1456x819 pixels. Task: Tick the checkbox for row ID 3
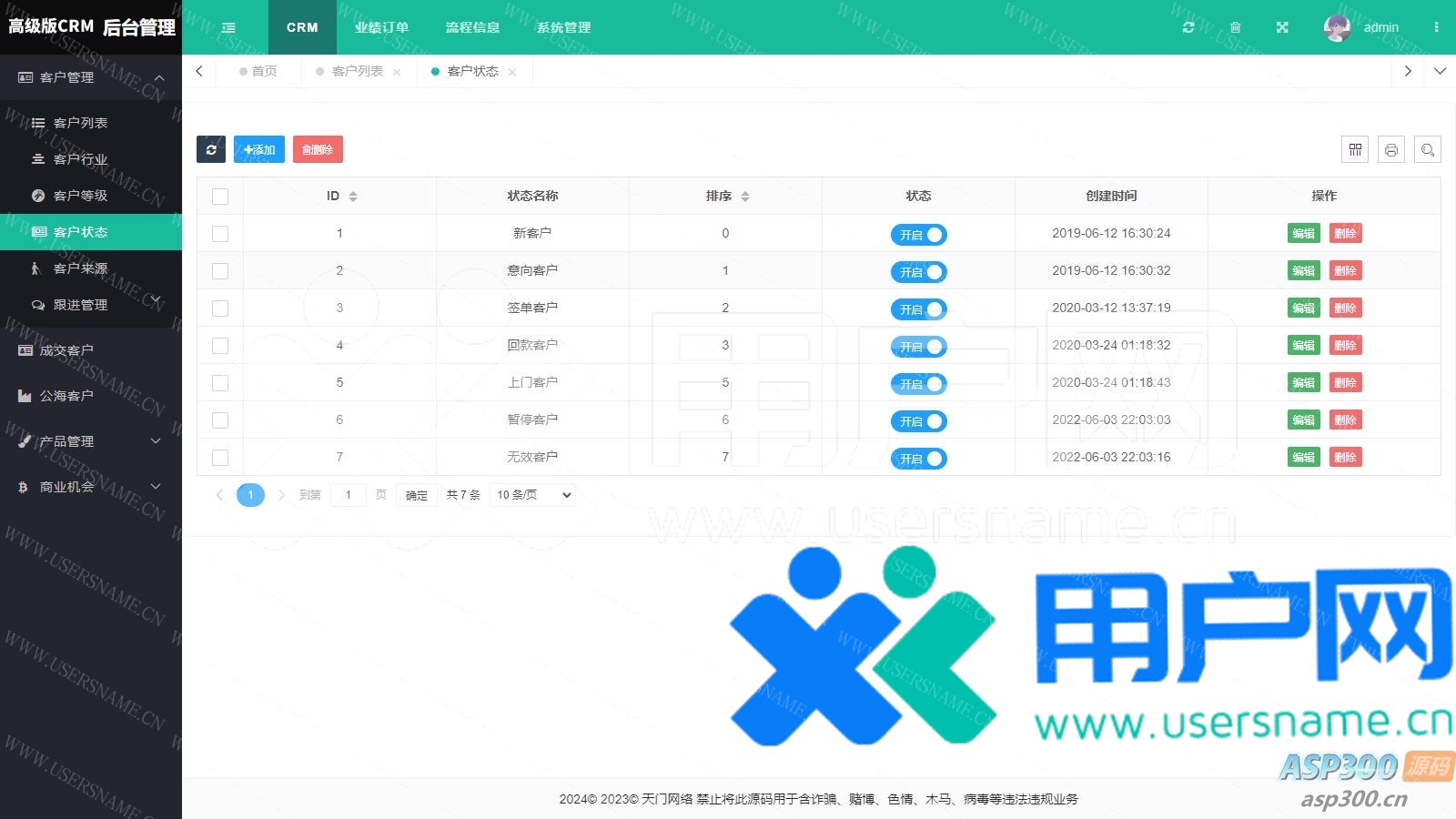(220, 308)
